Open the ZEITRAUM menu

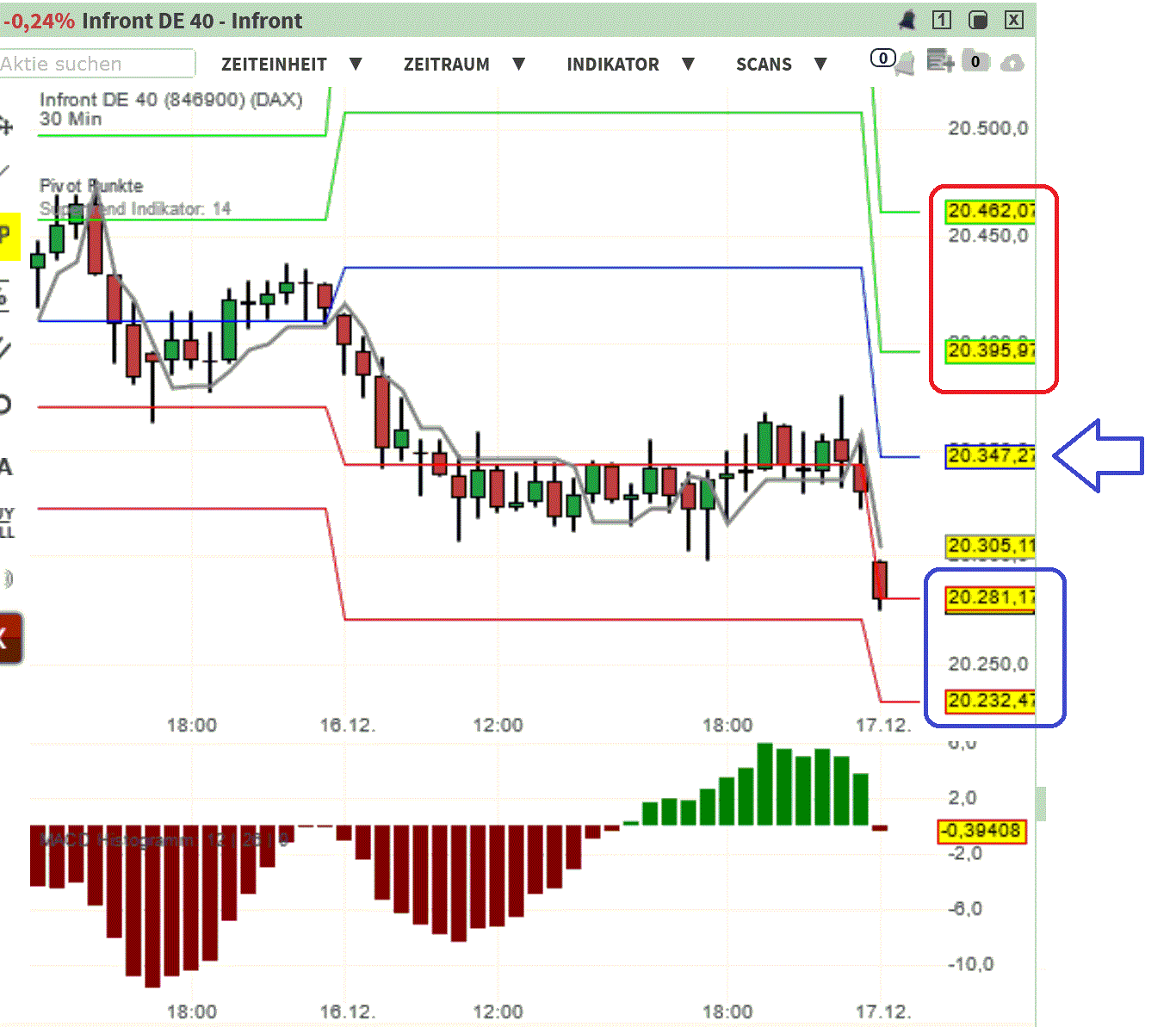point(447,65)
